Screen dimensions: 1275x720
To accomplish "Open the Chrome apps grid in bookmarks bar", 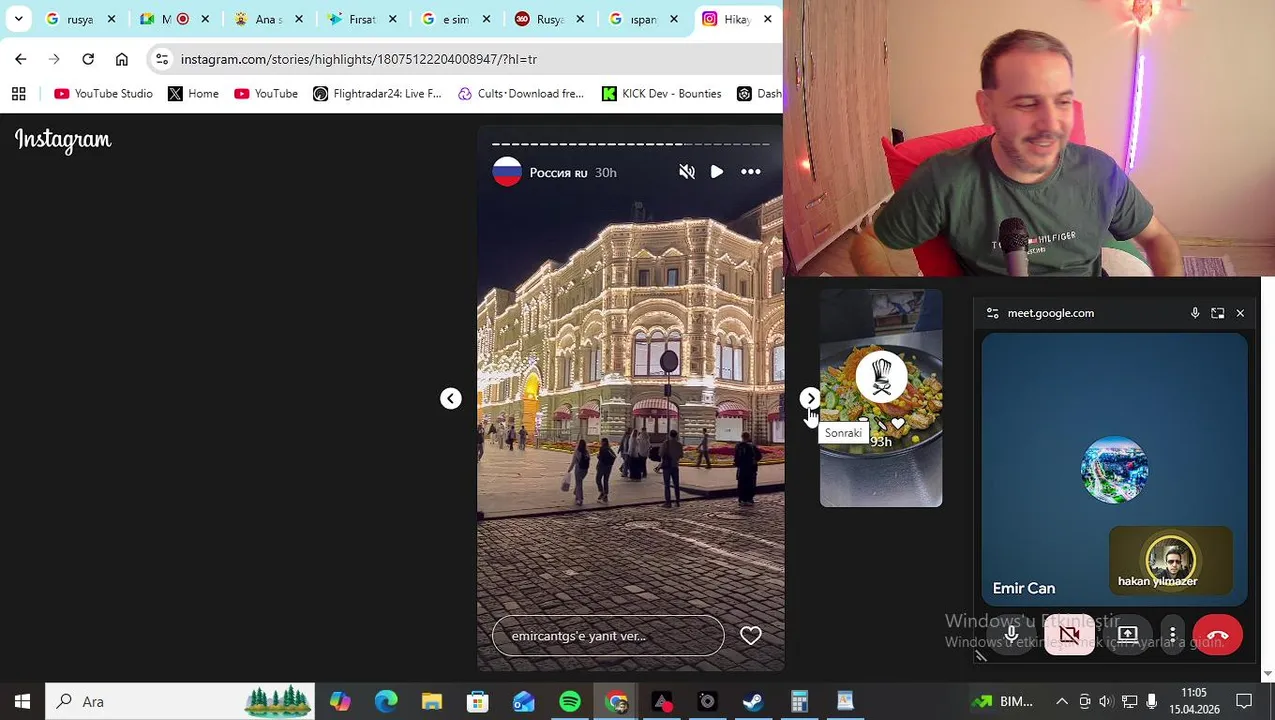I will tap(18, 94).
